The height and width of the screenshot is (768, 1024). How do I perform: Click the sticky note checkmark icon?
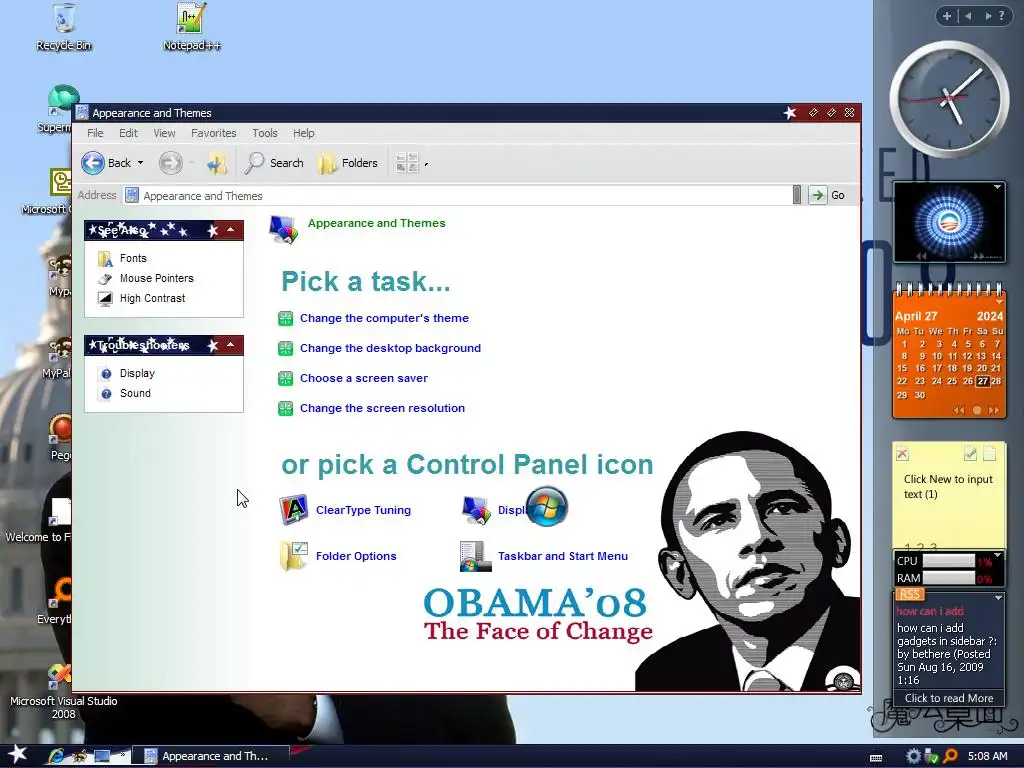[970, 453]
